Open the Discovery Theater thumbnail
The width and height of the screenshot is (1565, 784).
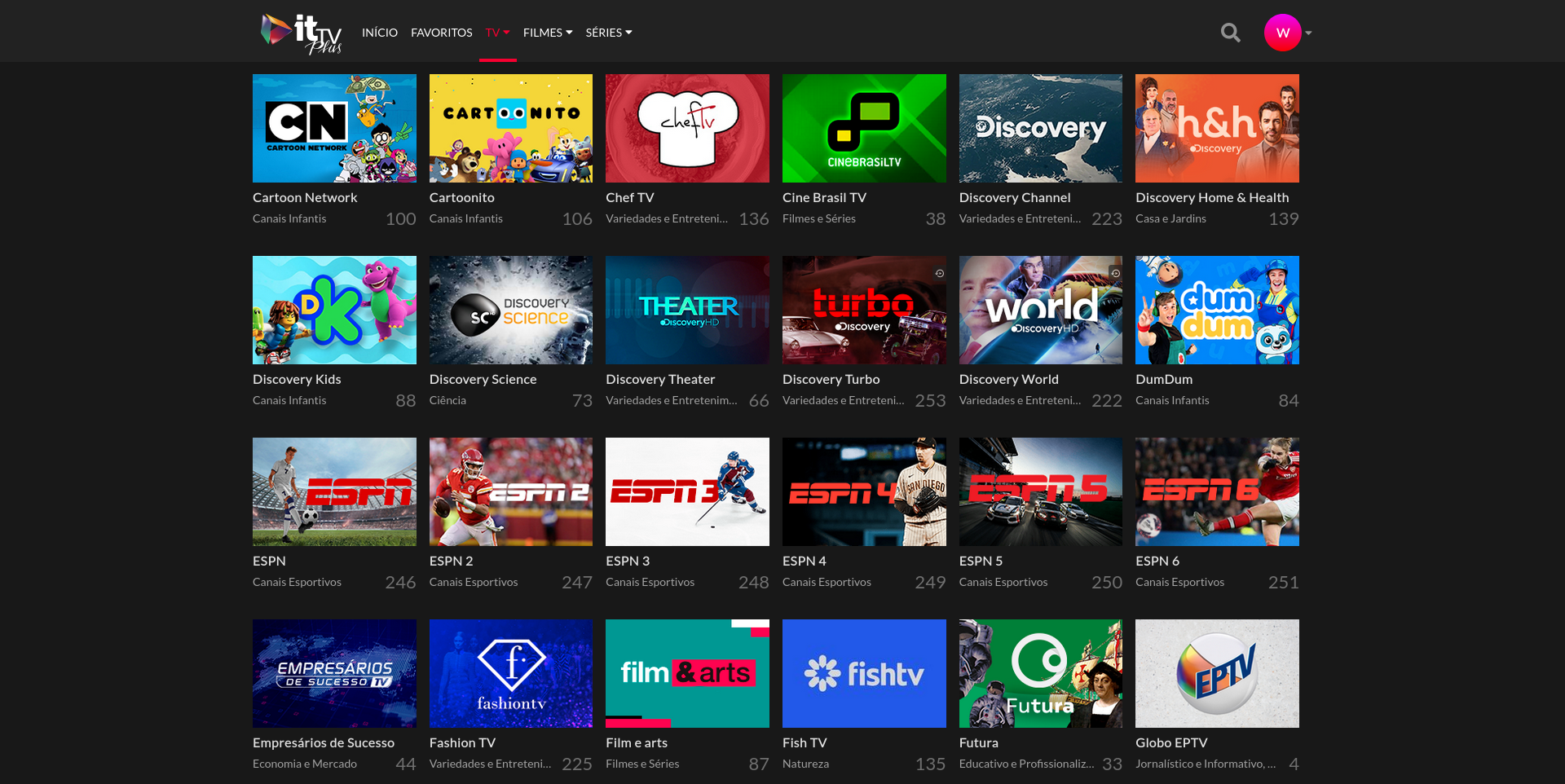pos(687,310)
